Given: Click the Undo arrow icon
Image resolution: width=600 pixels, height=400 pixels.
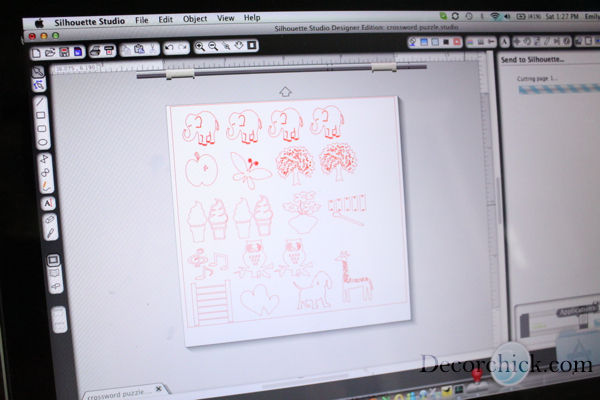Looking at the screenshot, I should [170, 48].
